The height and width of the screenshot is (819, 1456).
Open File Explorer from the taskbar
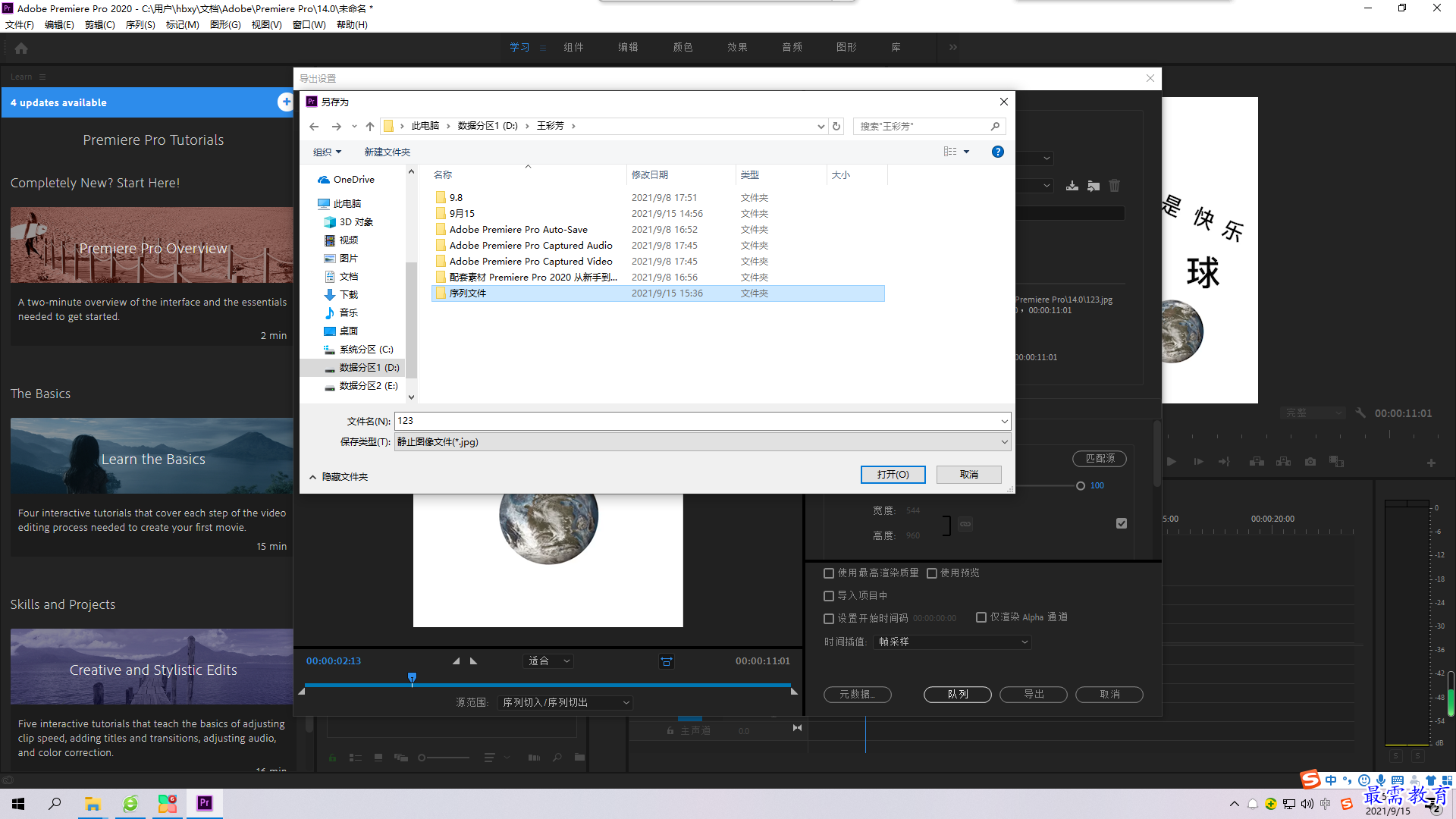tap(93, 804)
